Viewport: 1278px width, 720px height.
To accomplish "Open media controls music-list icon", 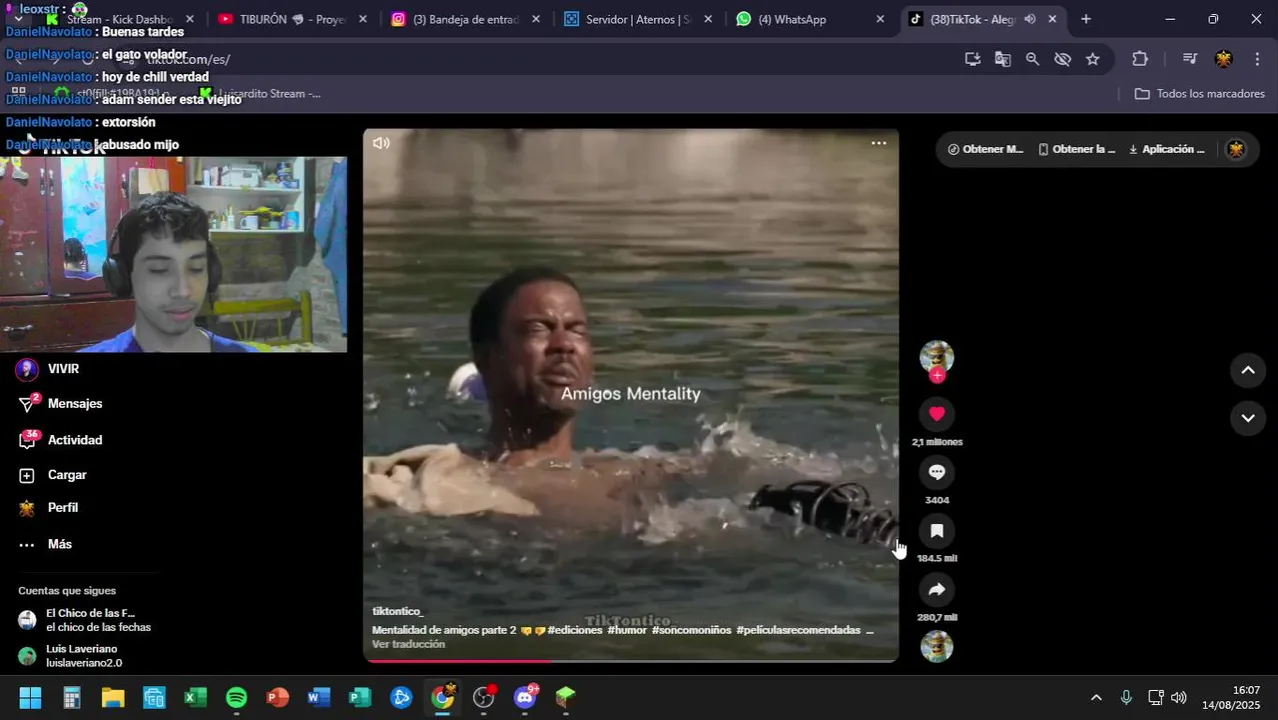I will (x=1190, y=59).
